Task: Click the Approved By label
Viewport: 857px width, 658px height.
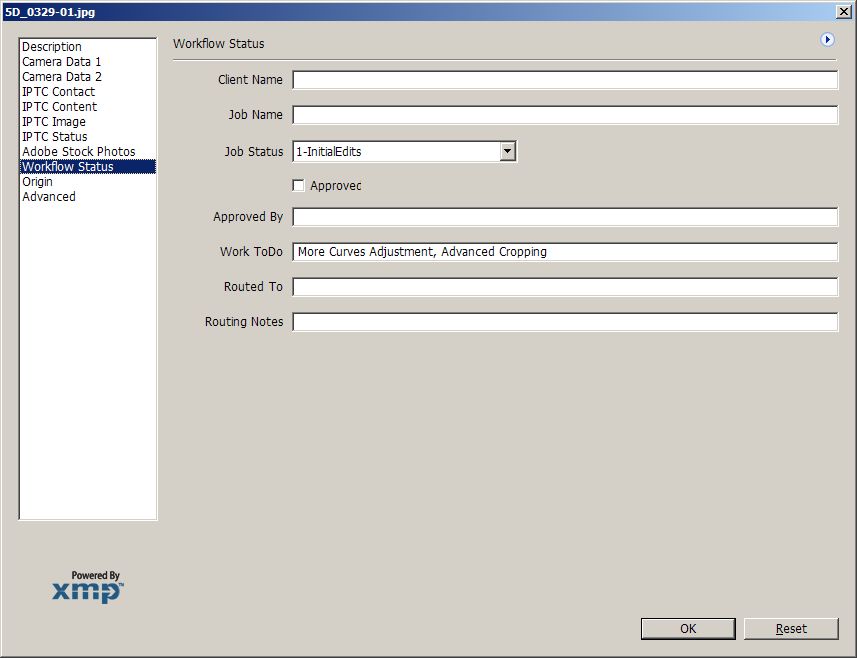Action: click(x=248, y=217)
